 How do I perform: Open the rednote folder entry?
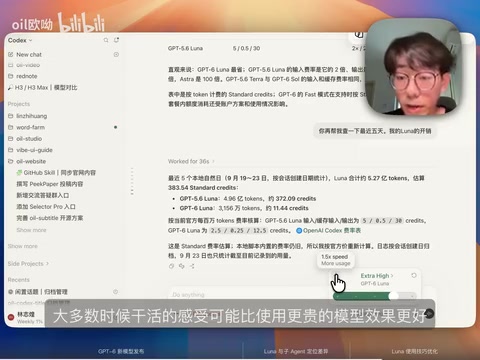point(27,76)
